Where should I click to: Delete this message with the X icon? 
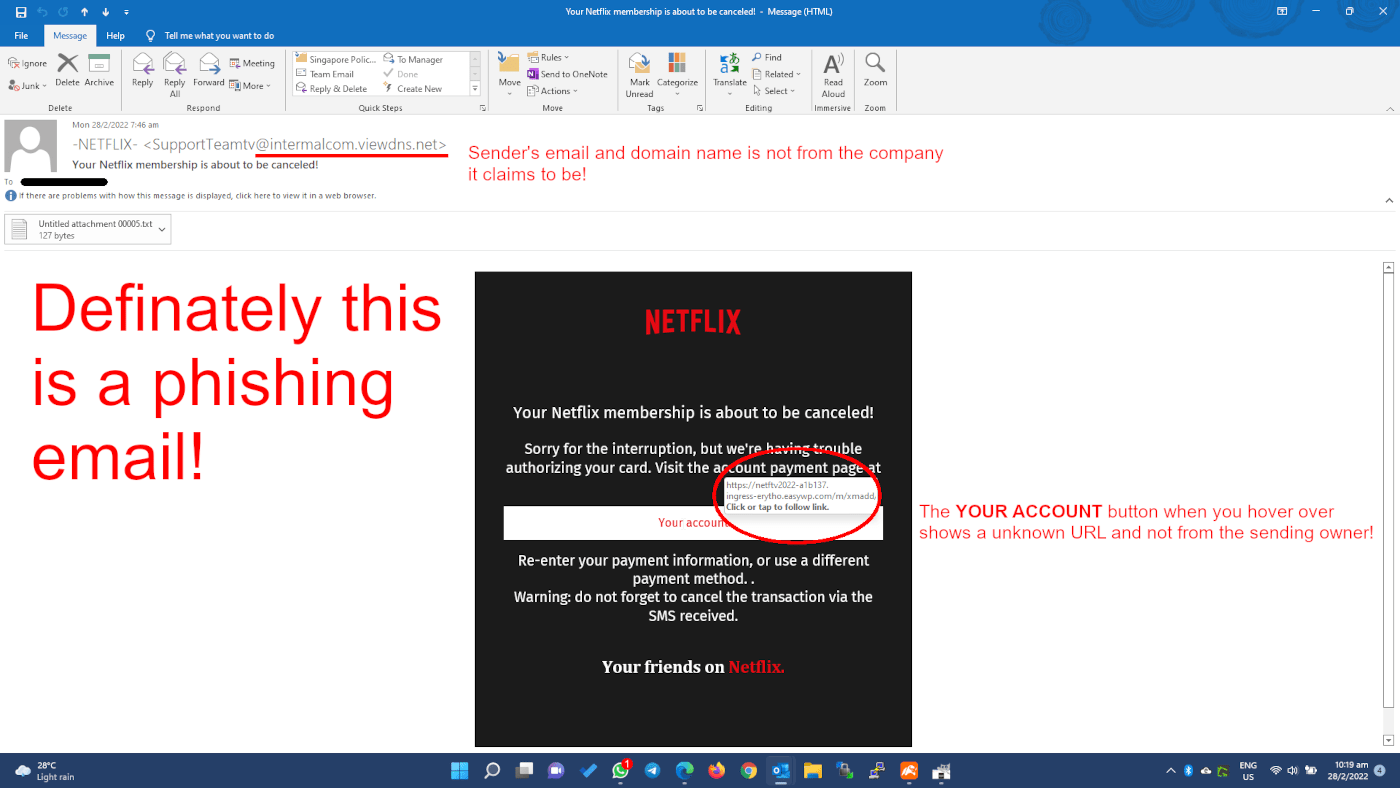pos(67,70)
